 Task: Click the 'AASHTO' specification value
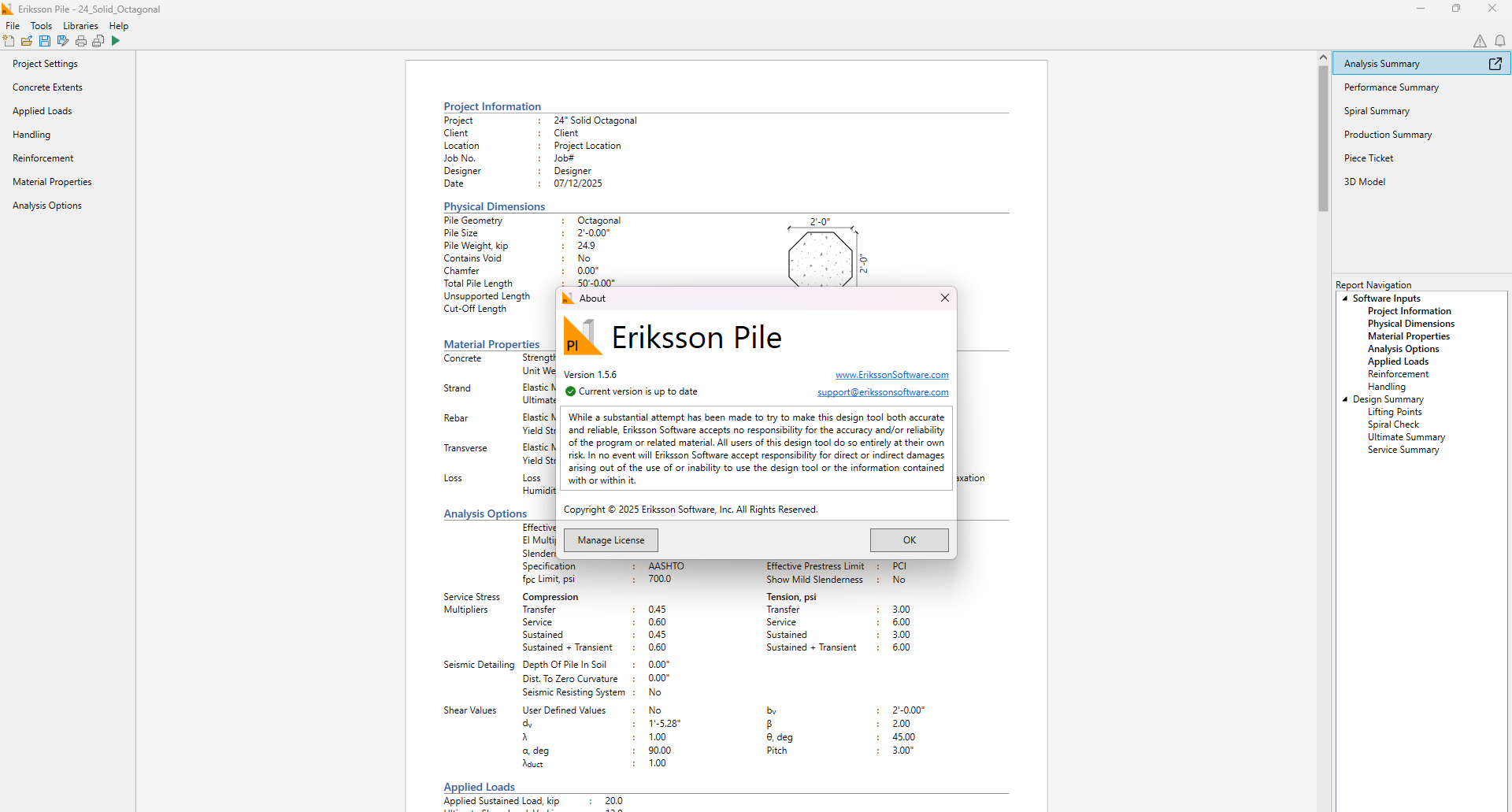pyautogui.click(x=666, y=566)
